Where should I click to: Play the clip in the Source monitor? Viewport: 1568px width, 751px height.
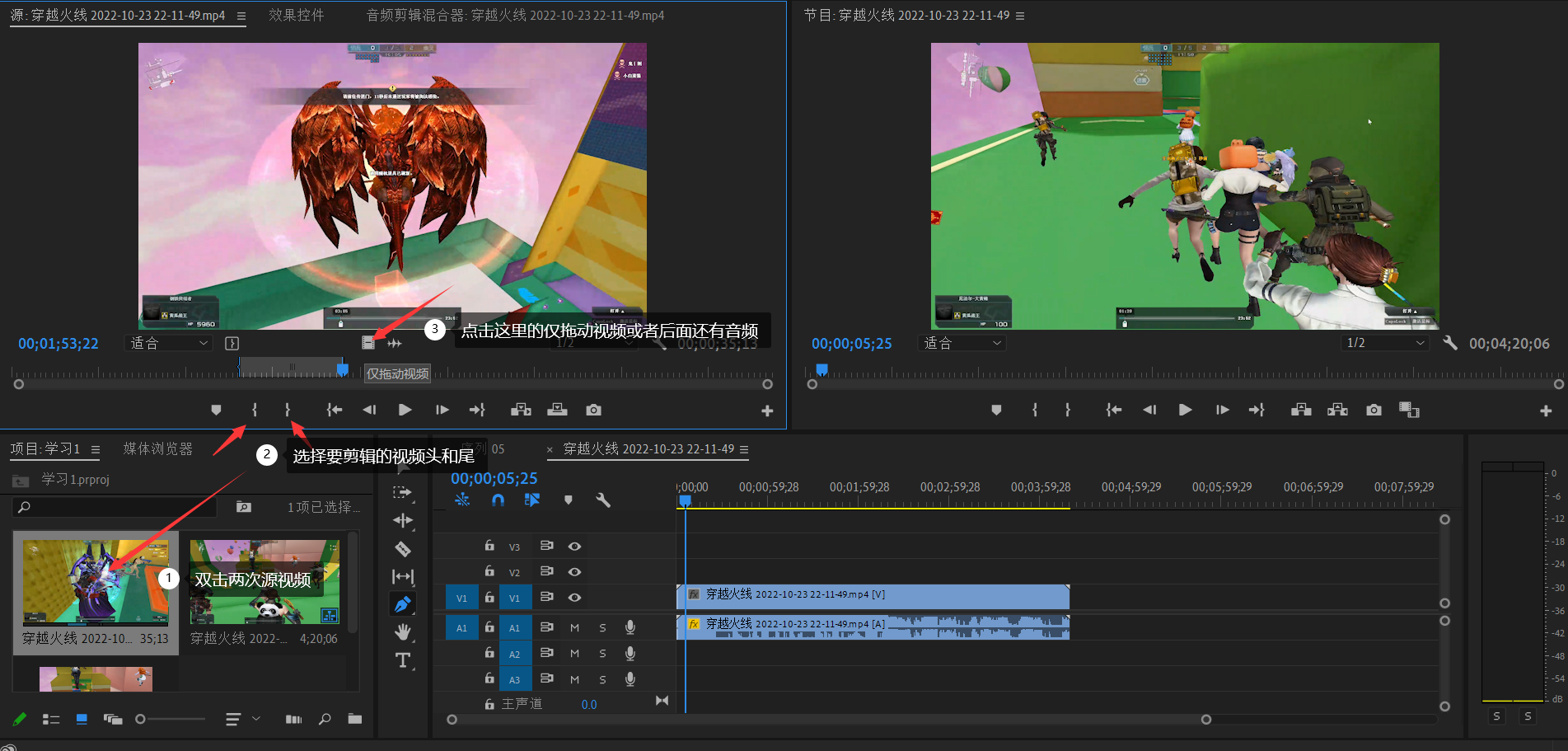pyautogui.click(x=405, y=410)
